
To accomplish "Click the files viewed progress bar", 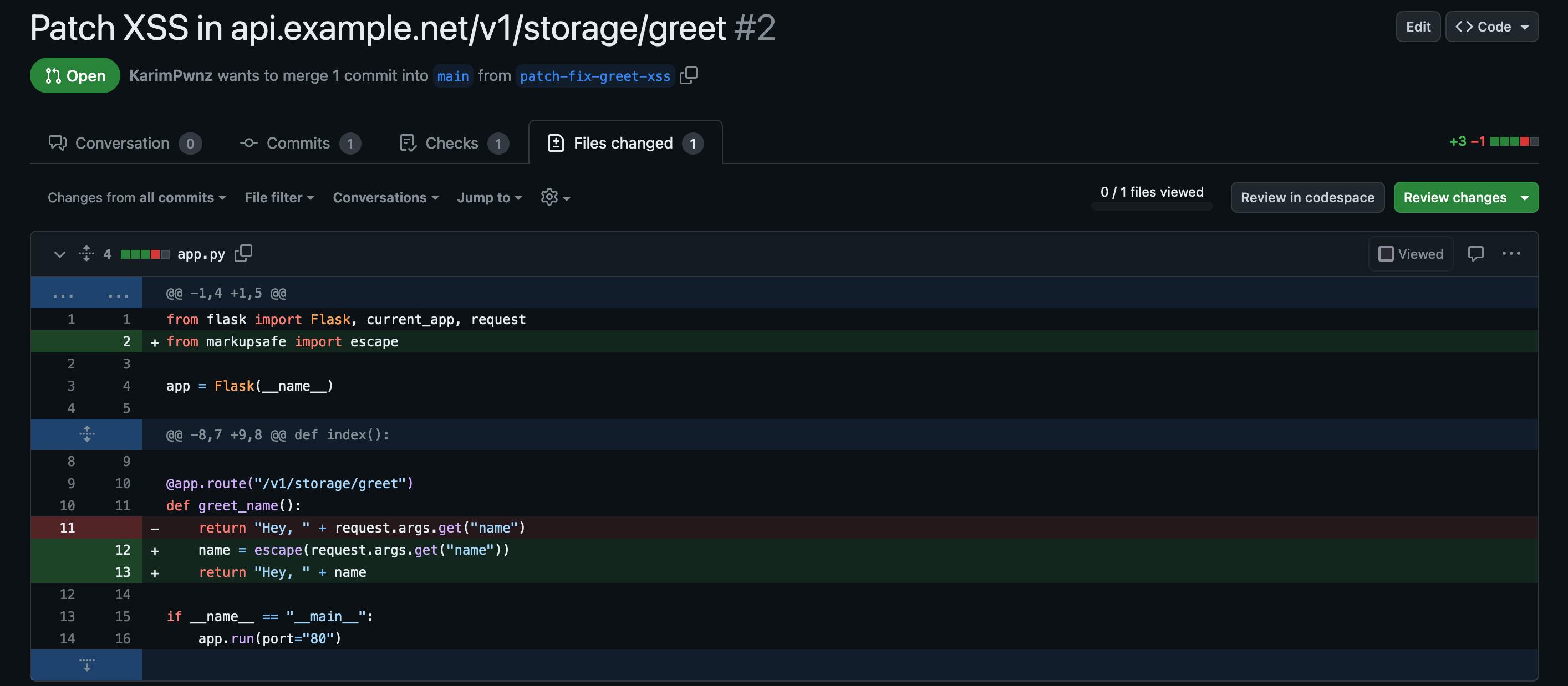I will click(x=1151, y=207).
